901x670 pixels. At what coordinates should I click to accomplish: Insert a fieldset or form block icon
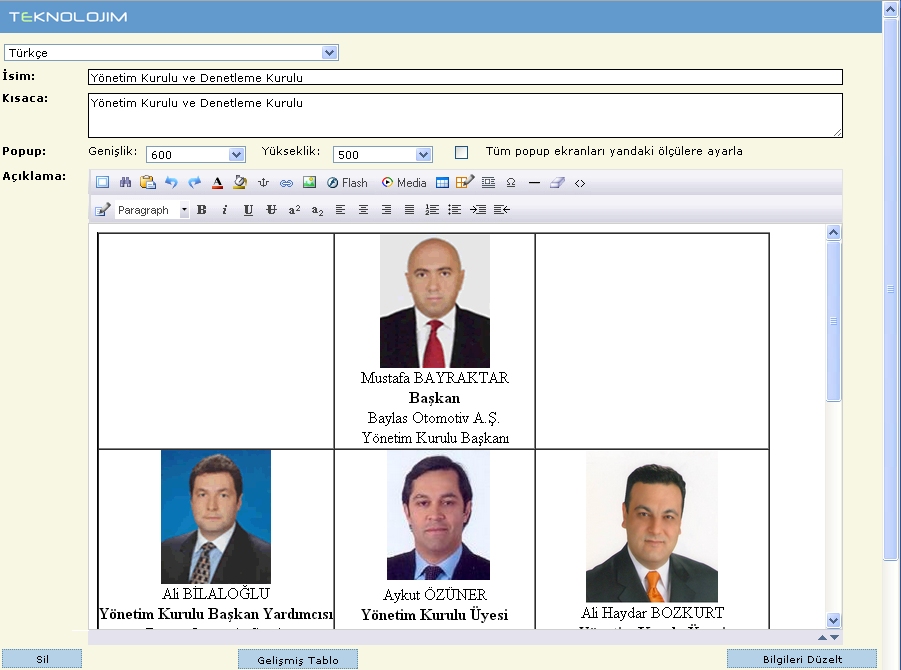(488, 183)
